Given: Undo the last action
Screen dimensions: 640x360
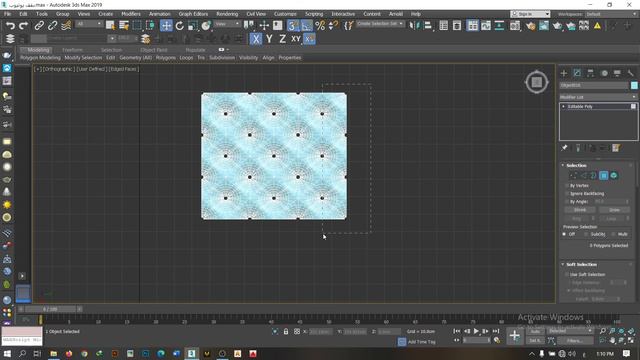Looking at the screenshot, I should tap(10, 26).
